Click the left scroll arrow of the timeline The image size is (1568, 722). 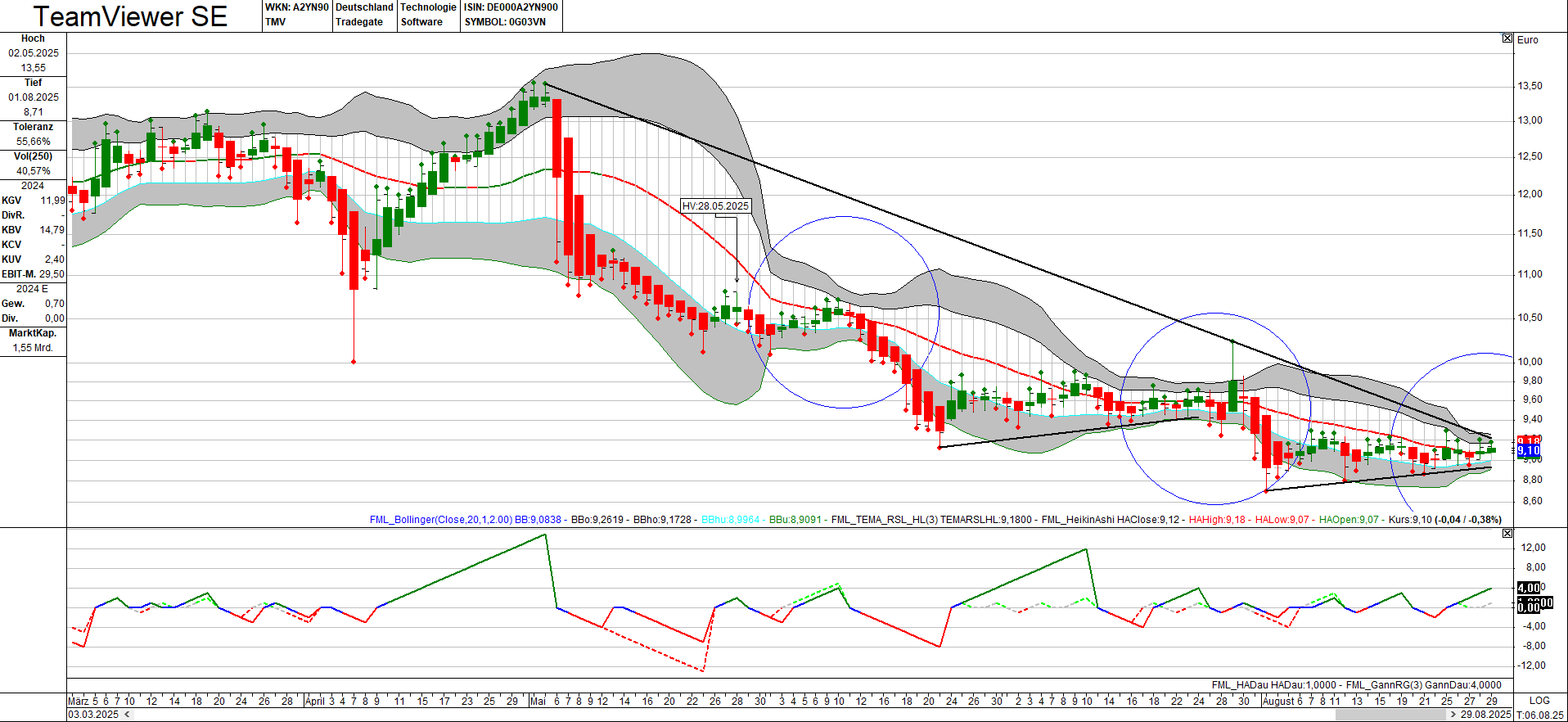(x=127, y=715)
